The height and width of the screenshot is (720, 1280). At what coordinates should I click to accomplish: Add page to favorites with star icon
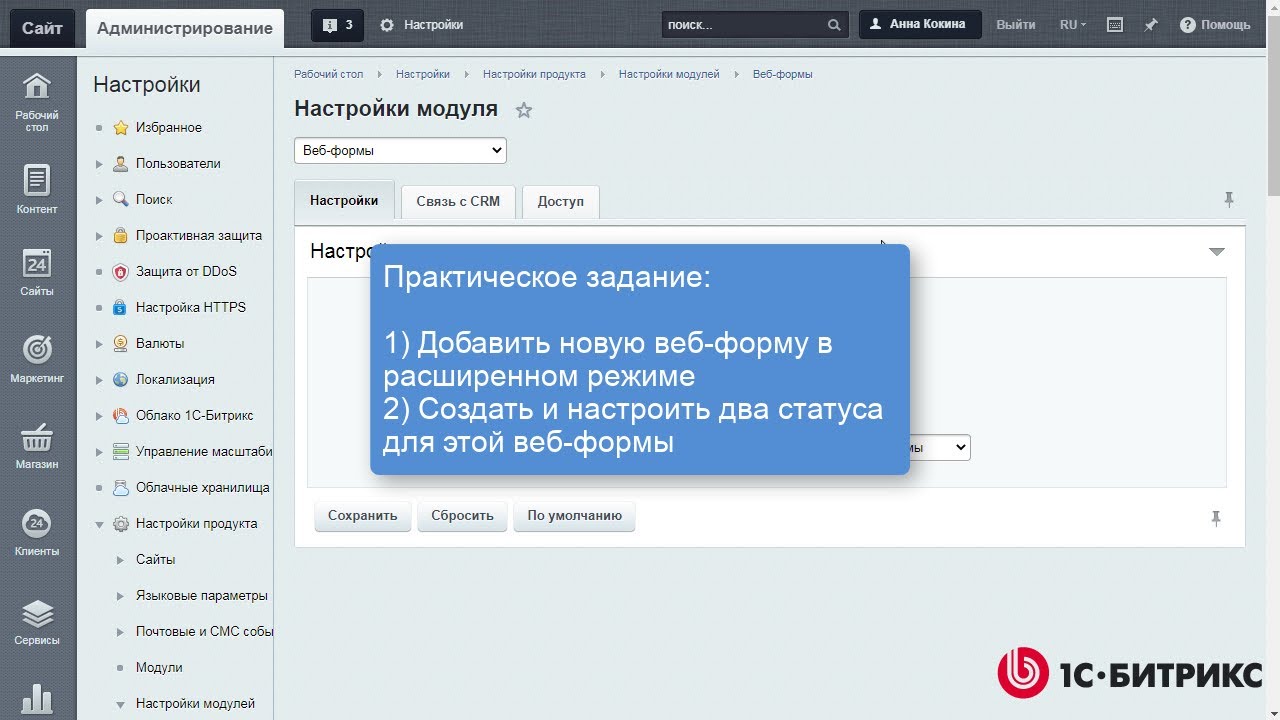(523, 110)
